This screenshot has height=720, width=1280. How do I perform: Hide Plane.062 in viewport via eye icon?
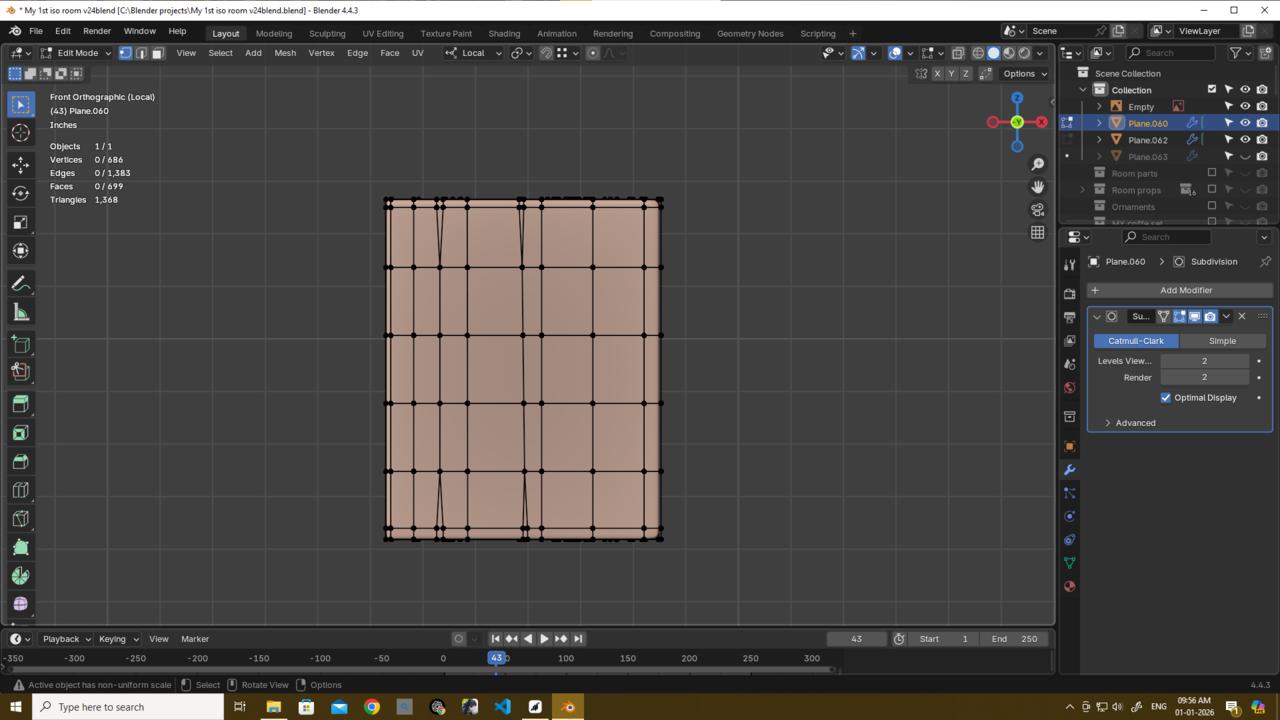[x=1245, y=140]
